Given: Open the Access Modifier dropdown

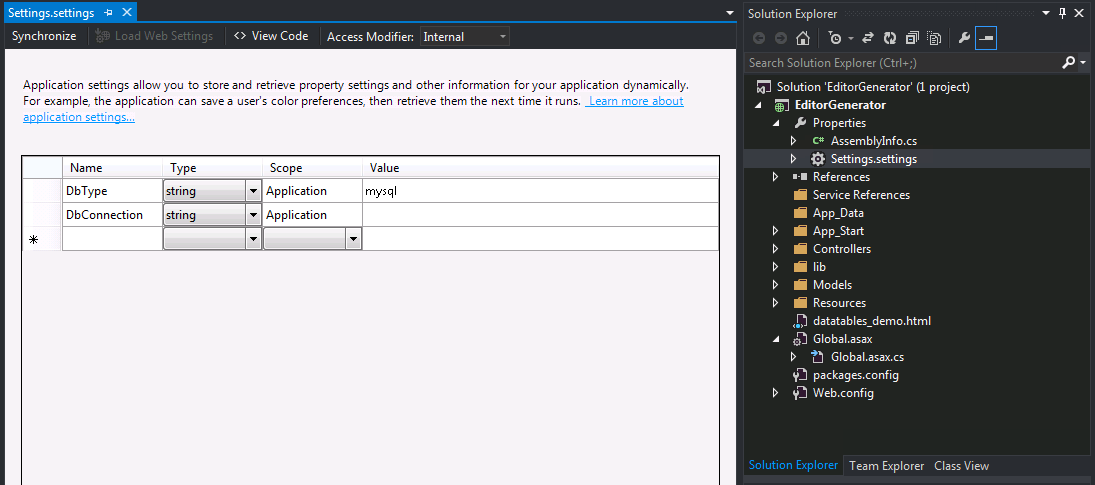Looking at the screenshot, I should [x=464, y=36].
